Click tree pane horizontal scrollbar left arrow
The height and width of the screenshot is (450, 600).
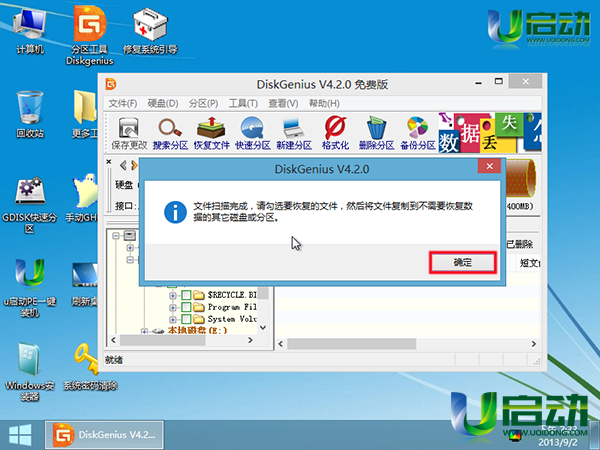coord(113,340)
